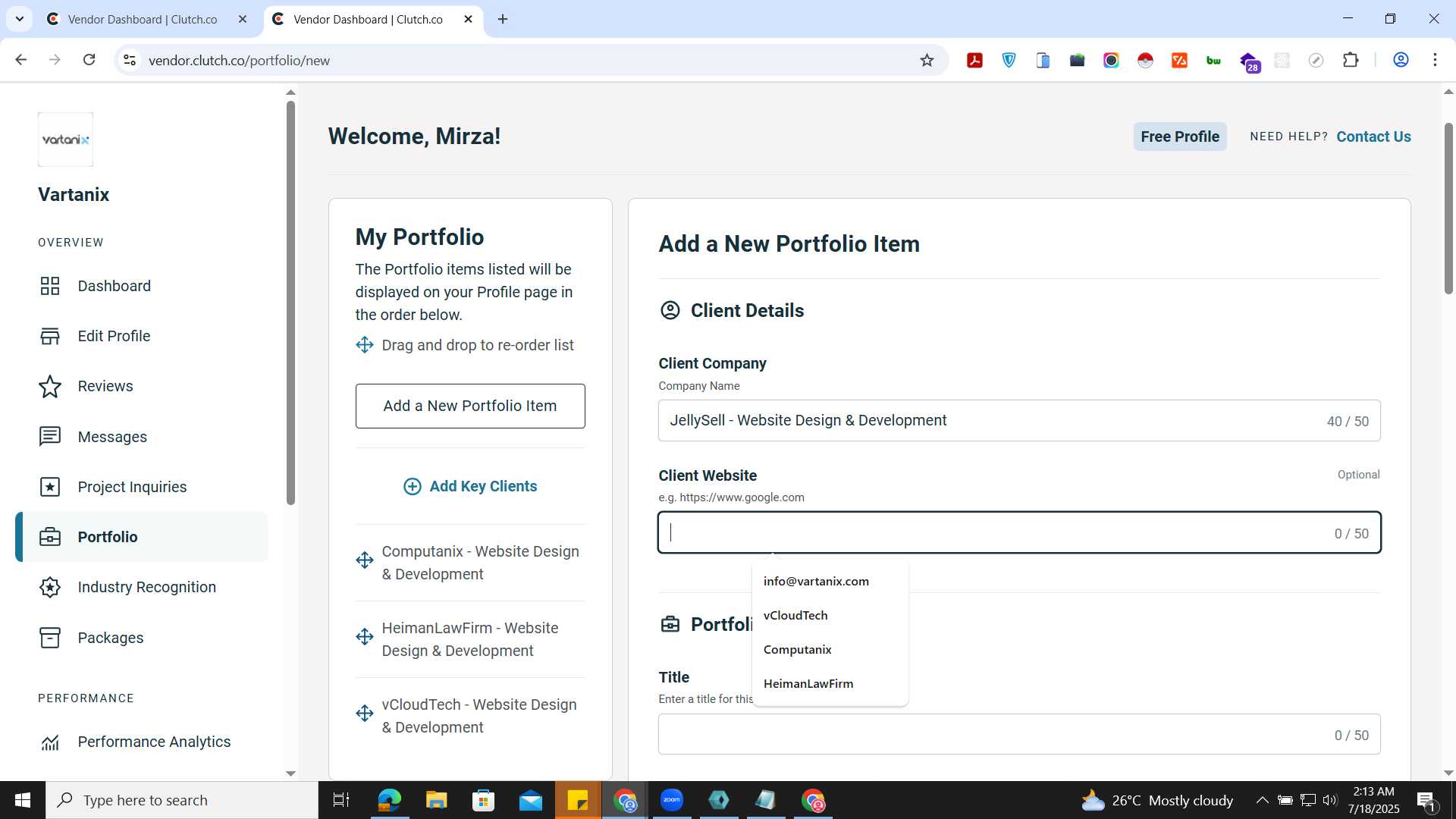Switch to the first Vendor Dashboard tab
Image resolution: width=1456 pixels, height=819 pixels.
click(143, 20)
